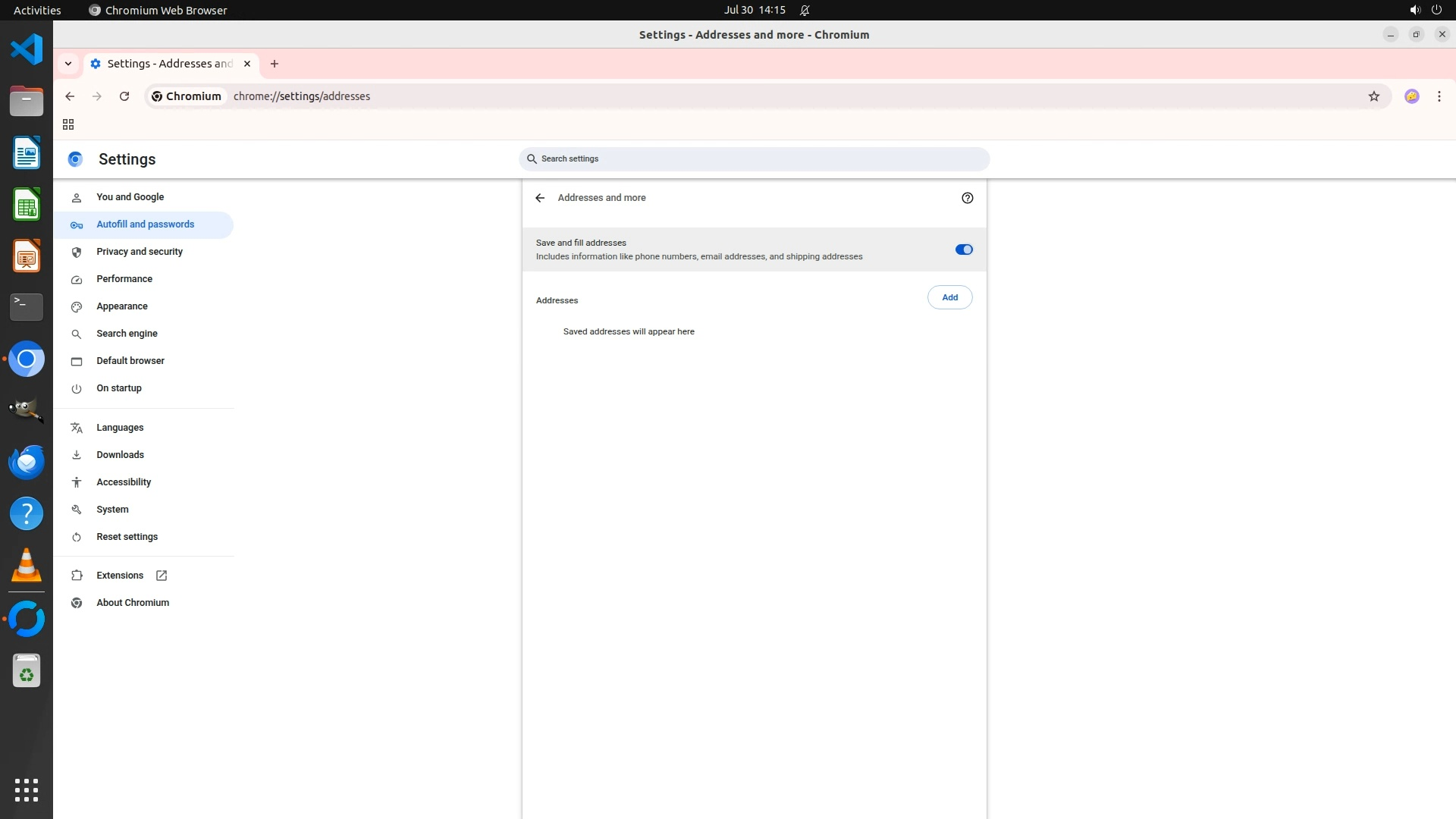Reload the current page
Screen dimensions: 1456x819
tap(124, 96)
